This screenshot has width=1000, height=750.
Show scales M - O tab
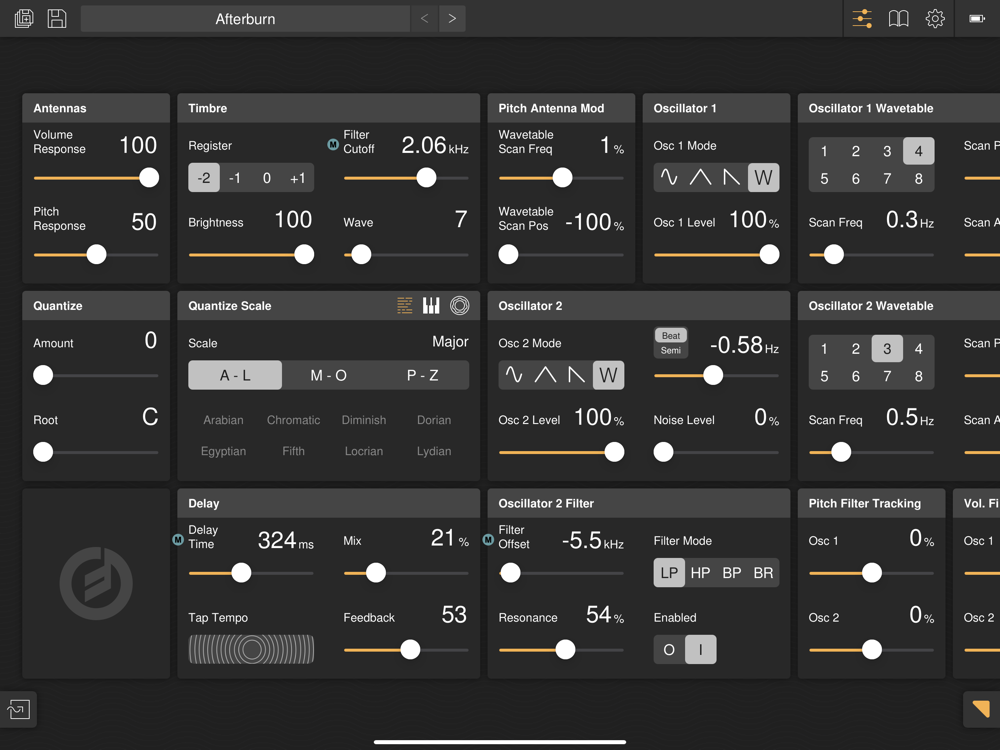point(328,375)
